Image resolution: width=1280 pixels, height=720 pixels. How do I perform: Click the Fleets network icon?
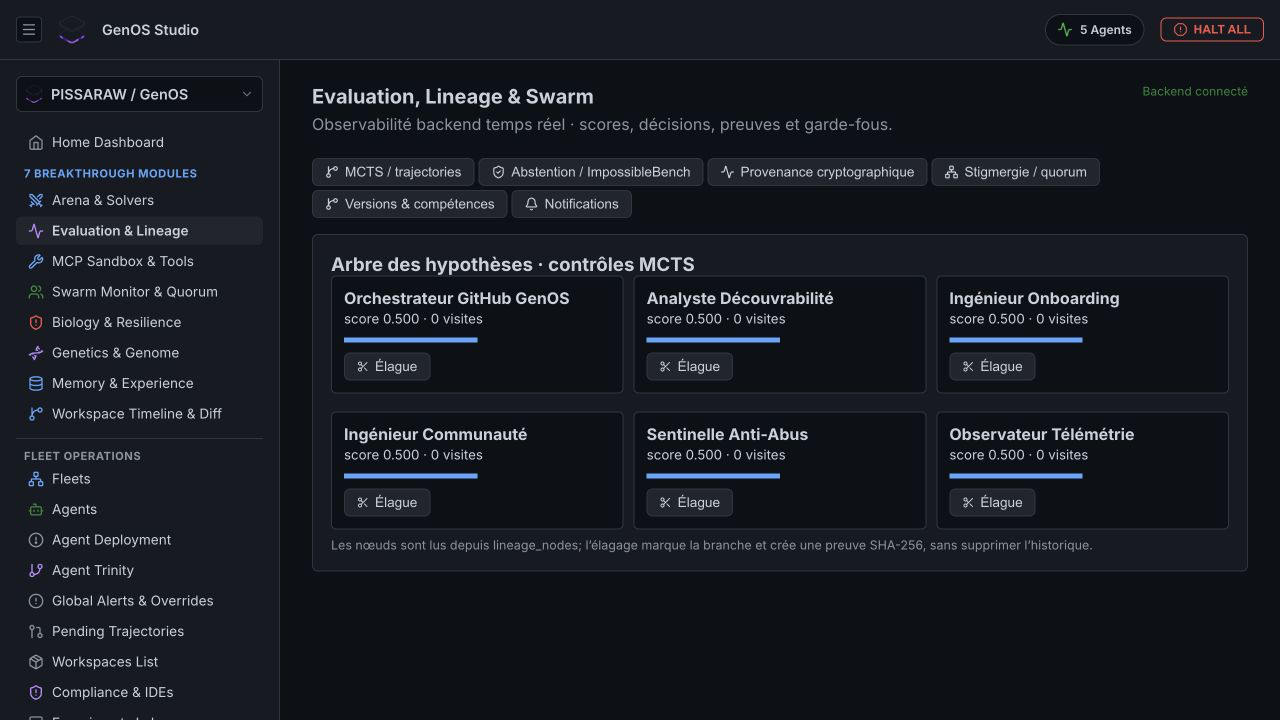tap(36, 479)
